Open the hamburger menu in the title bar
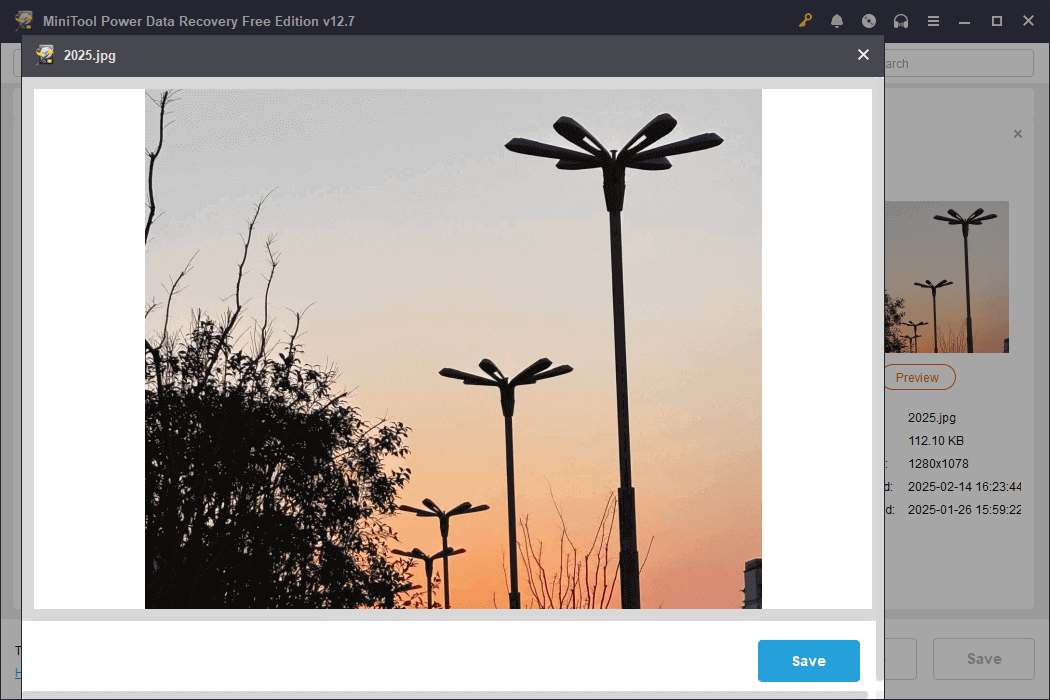 click(x=933, y=20)
